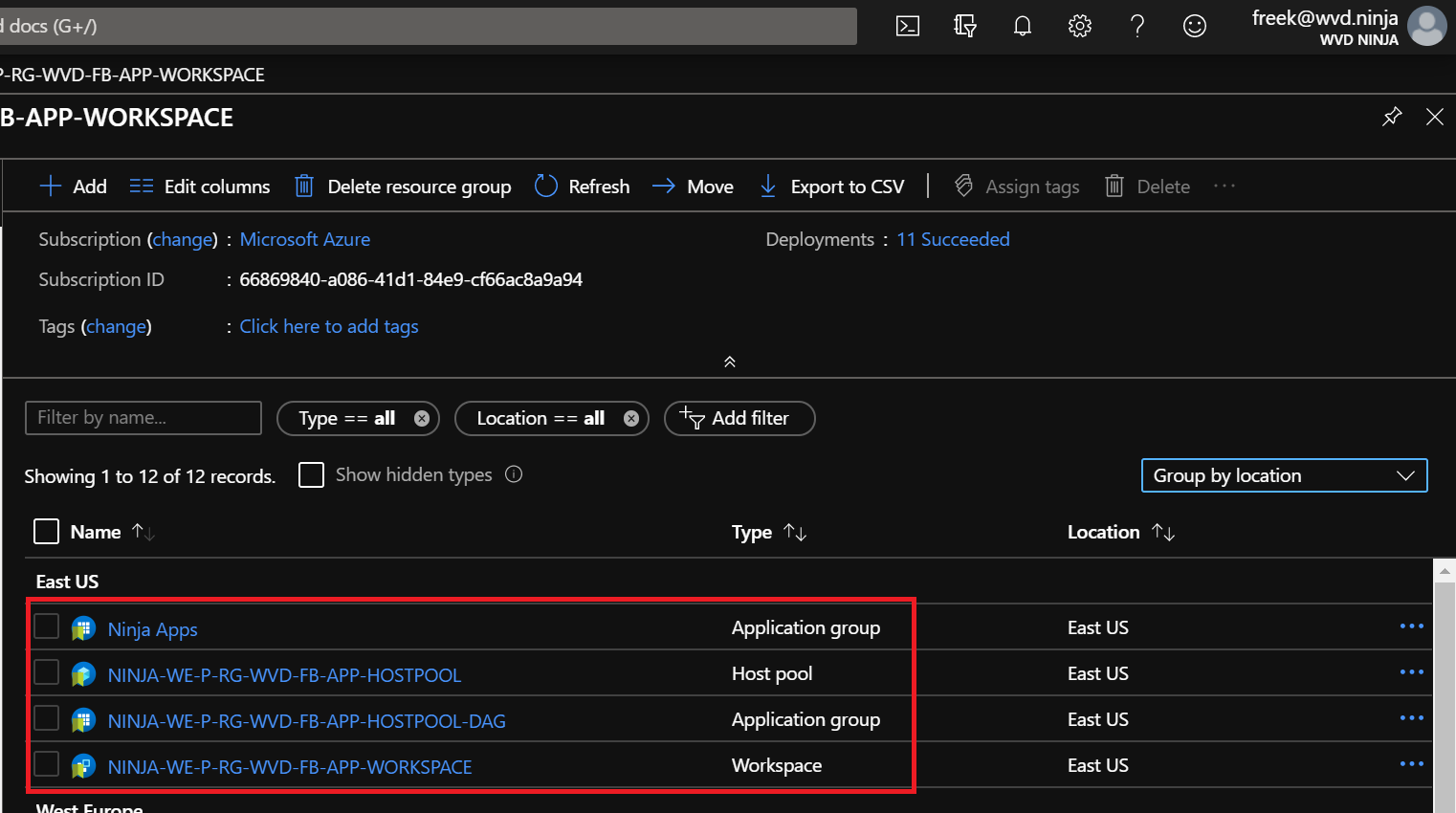Open the Group by location dropdown
Viewport: 1456px width, 813px height.
[x=1284, y=475]
